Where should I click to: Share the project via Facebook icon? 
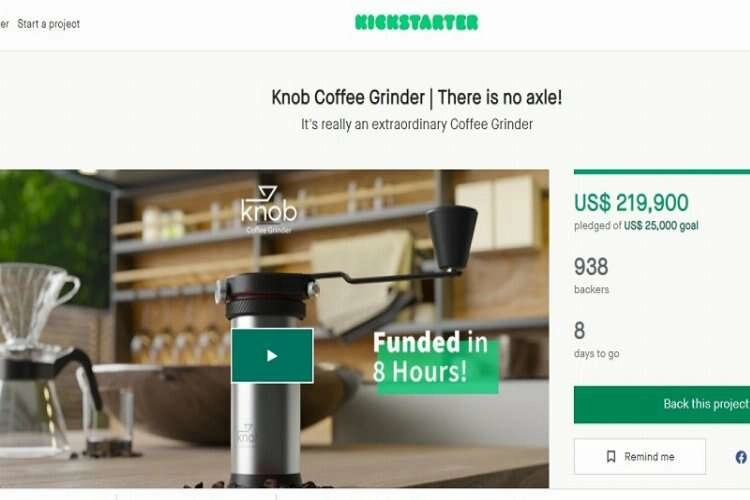coord(741,457)
